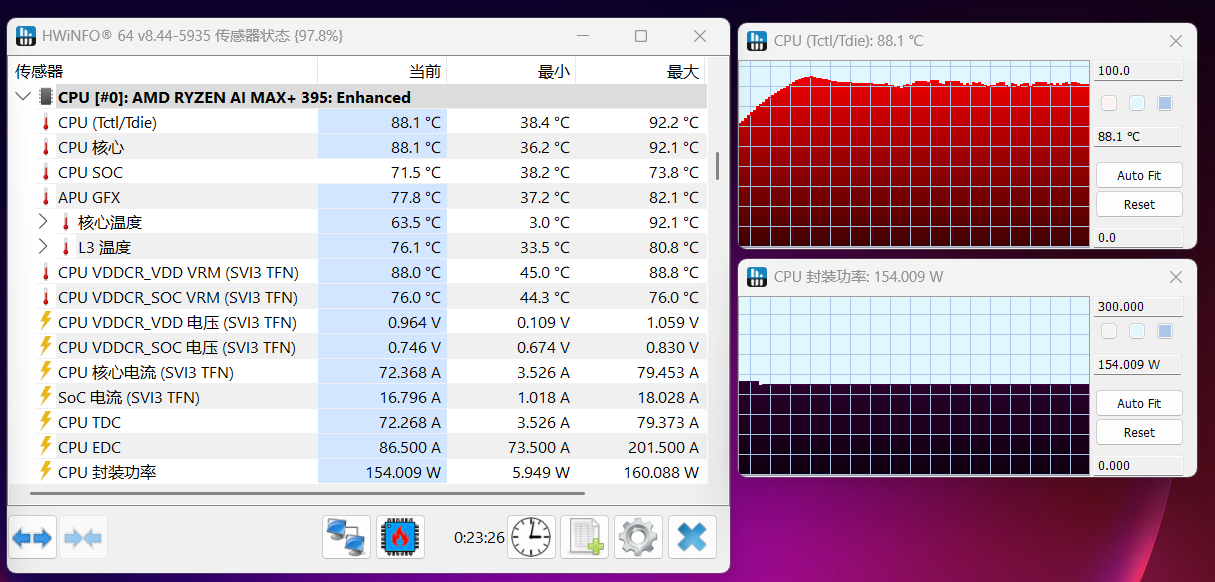Image resolution: width=1215 pixels, height=582 pixels.
Task: Select the dark blue swatch in power graph
Action: point(1165,331)
